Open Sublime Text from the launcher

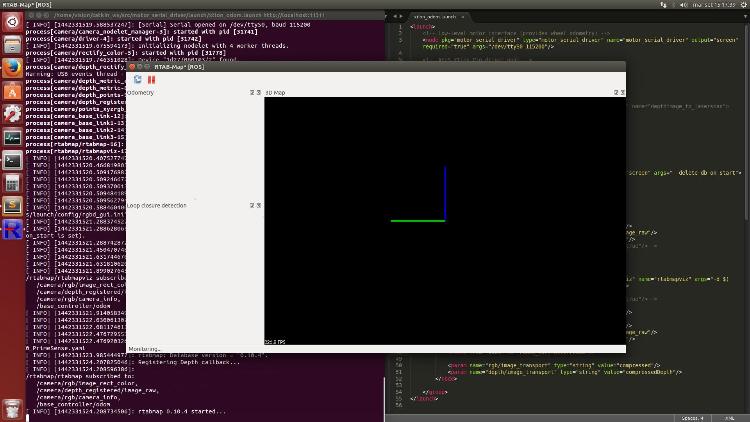point(12,206)
